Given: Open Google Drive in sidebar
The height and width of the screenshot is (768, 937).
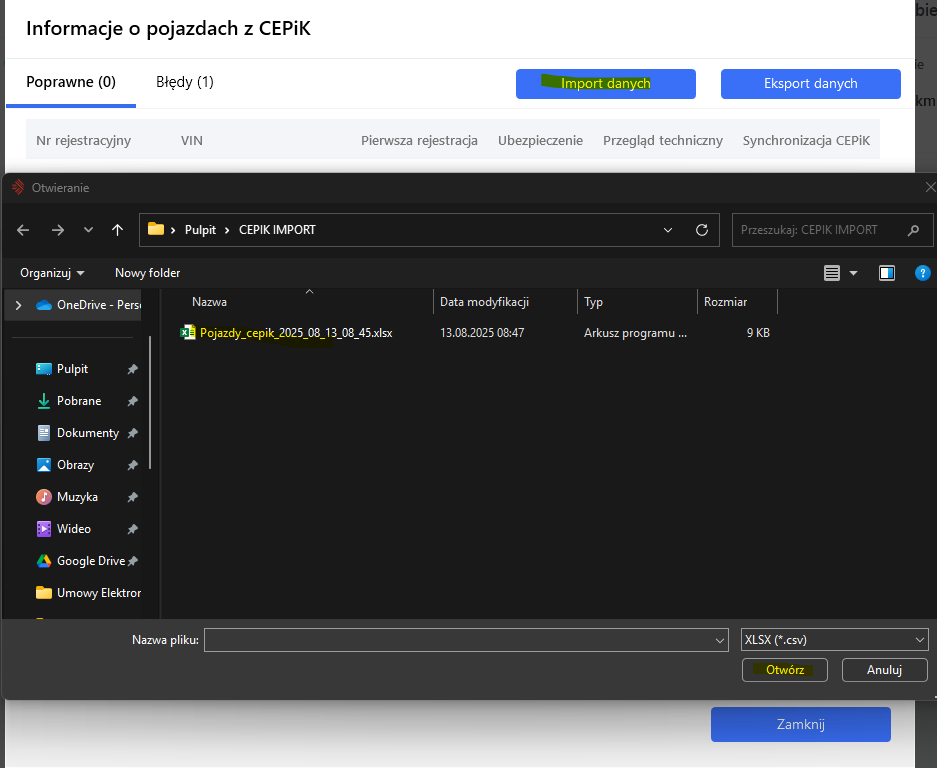Looking at the screenshot, I should (90, 561).
